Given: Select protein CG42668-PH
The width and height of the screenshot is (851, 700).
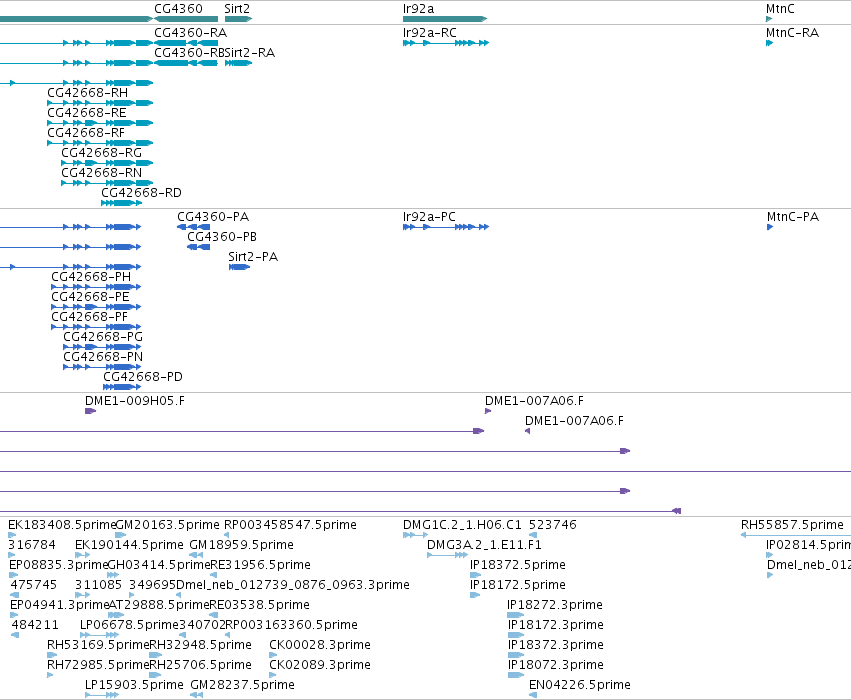Looking at the screenshot, I should coord(91,277).
